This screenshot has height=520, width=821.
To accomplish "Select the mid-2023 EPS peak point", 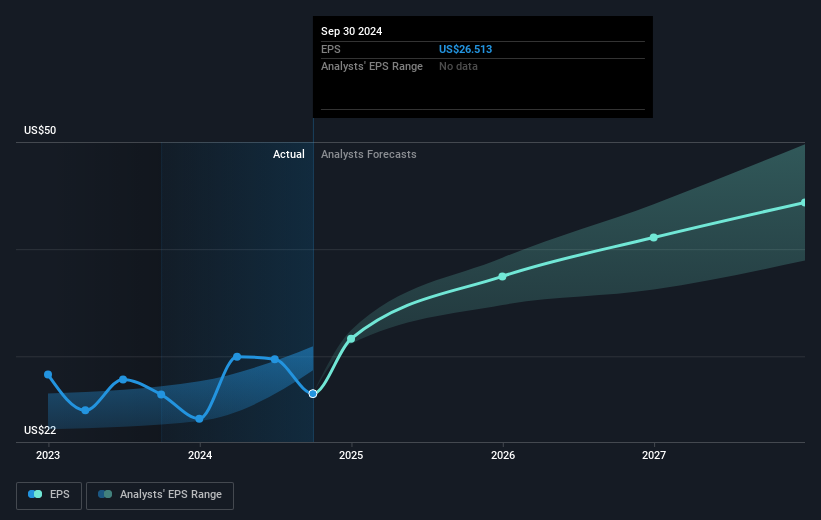I will tap(123, 380).
